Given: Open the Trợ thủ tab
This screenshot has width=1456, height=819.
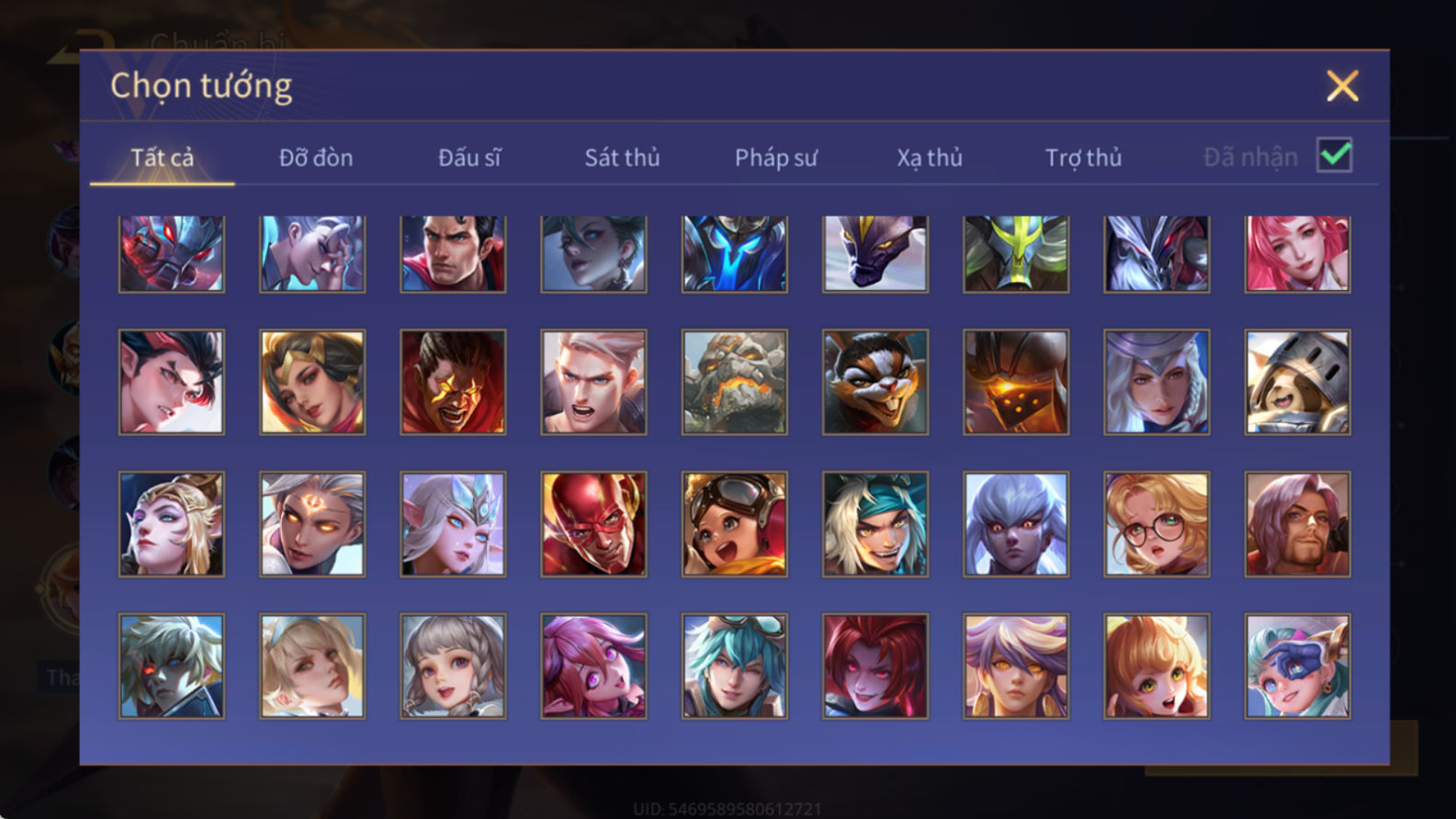Looking at the screenshot, I should click(1083, 158).
